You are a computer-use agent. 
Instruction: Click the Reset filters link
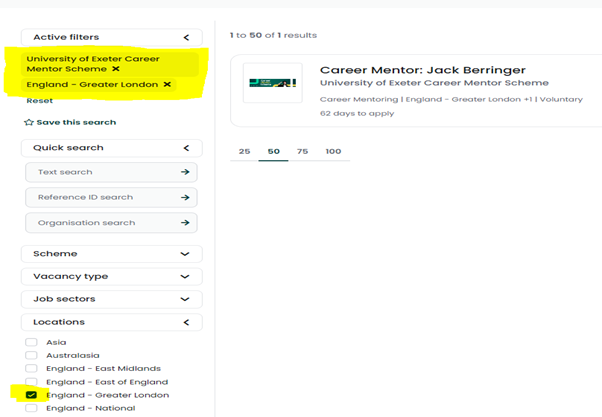39,101
